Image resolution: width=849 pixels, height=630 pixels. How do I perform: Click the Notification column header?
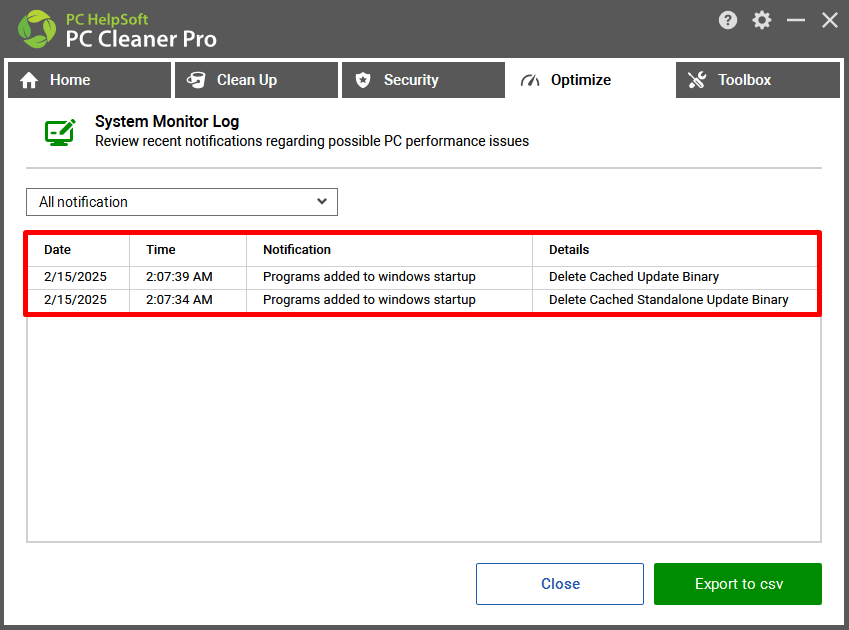297,250
